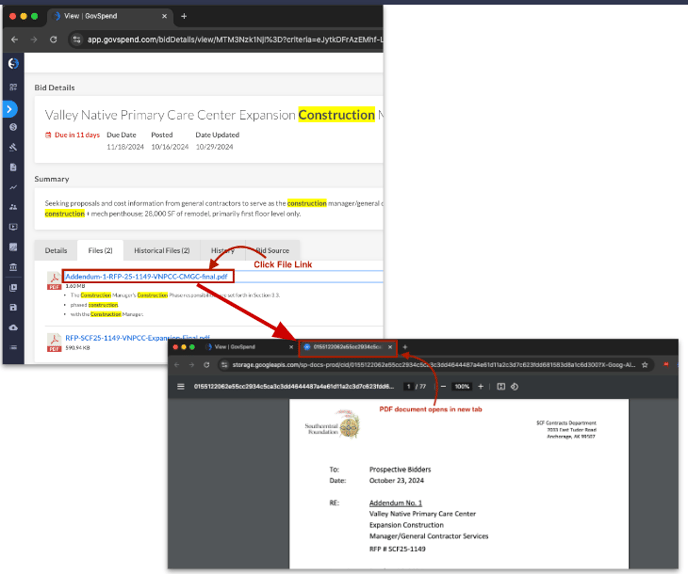This screenshot has width=688, height=574.
Task: Click the PDF icon beside RFP-SCF25-1149 file
Action: 54,342
